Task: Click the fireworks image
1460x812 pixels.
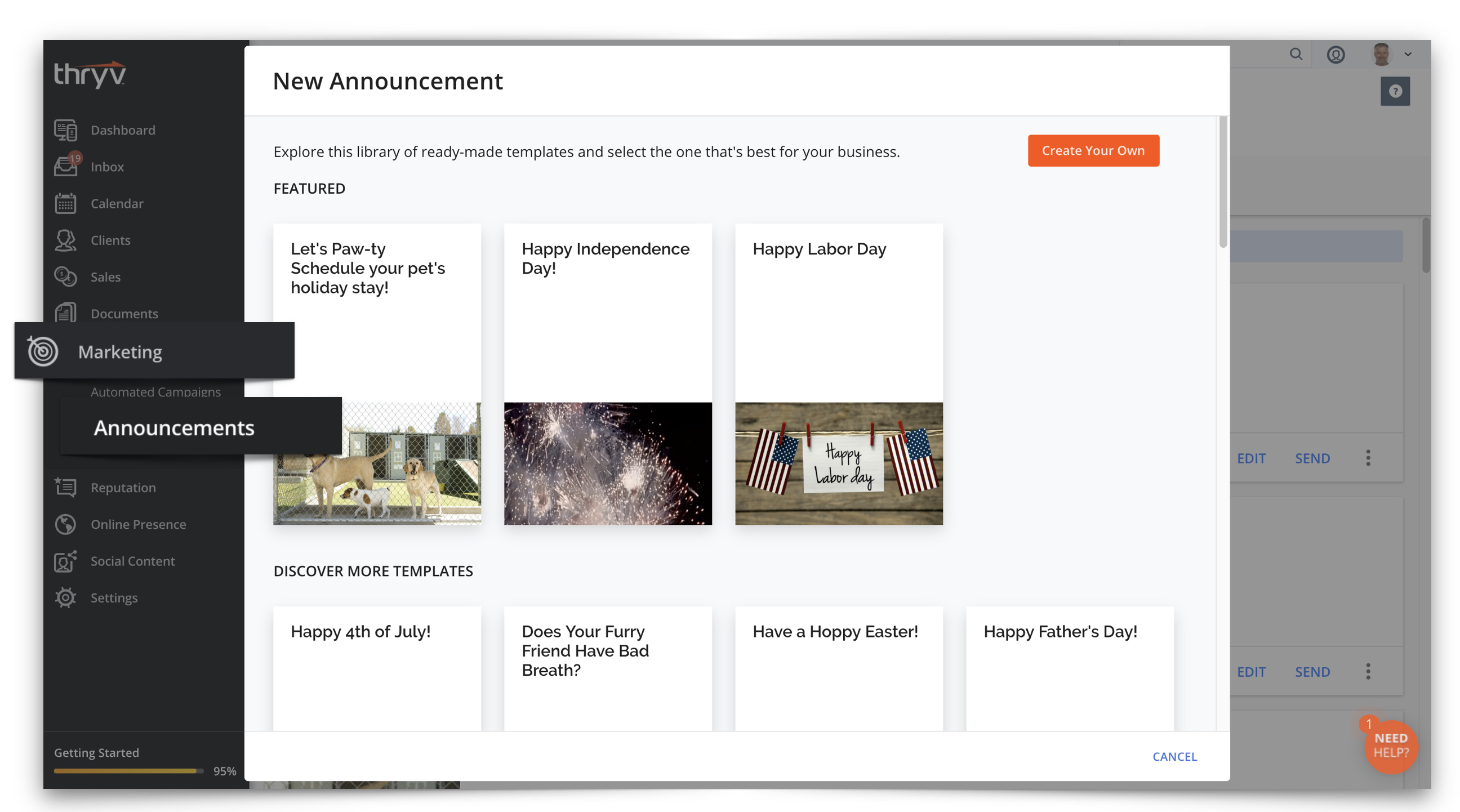Action: pos(608,463)
